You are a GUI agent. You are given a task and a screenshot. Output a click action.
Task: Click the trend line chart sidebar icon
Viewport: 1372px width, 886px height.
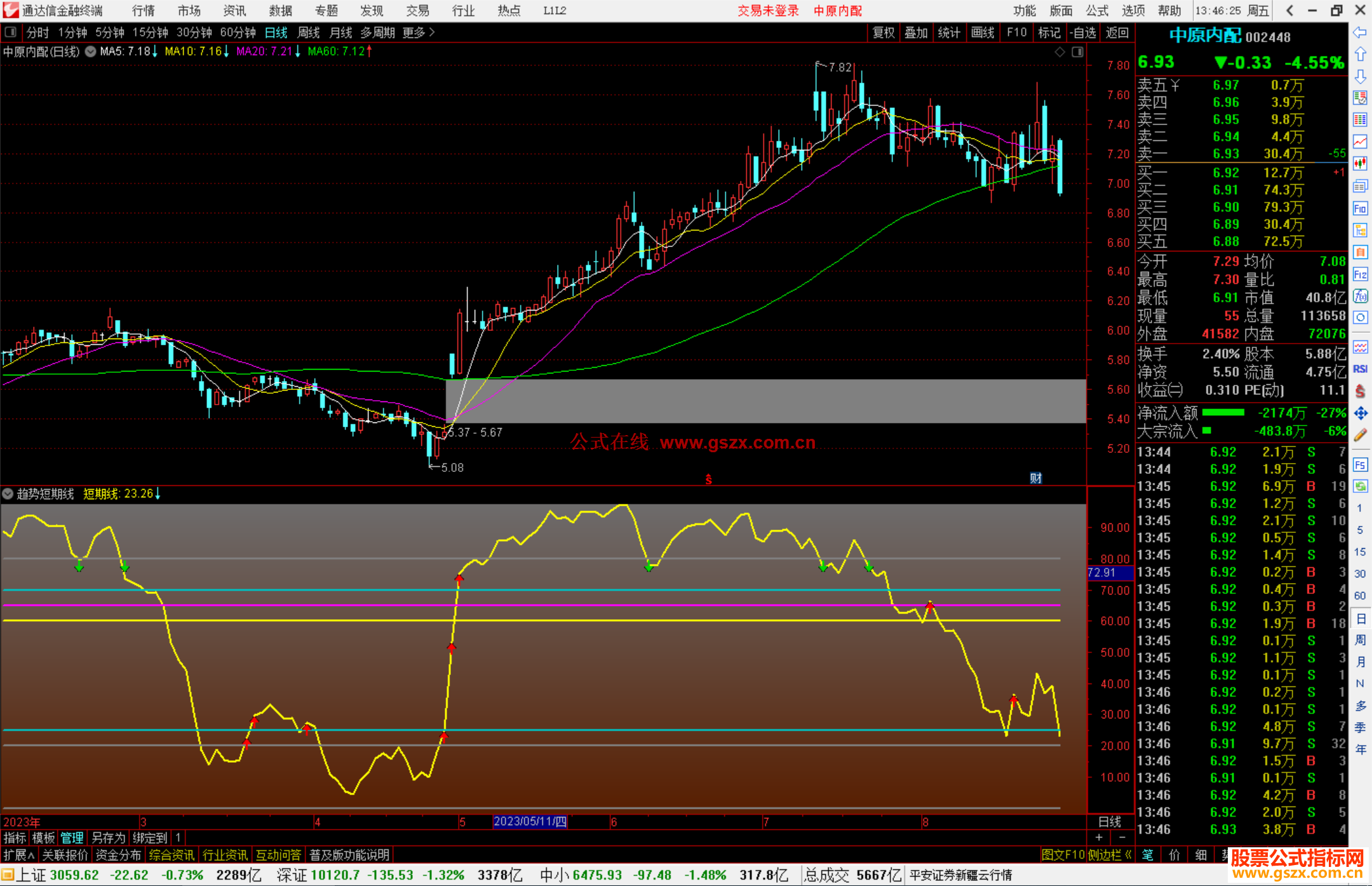click(1360, 141)
